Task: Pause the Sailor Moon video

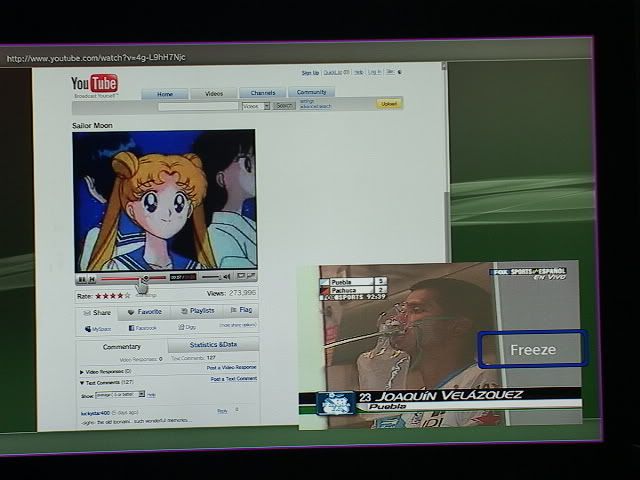Action: tap(82, 279)
